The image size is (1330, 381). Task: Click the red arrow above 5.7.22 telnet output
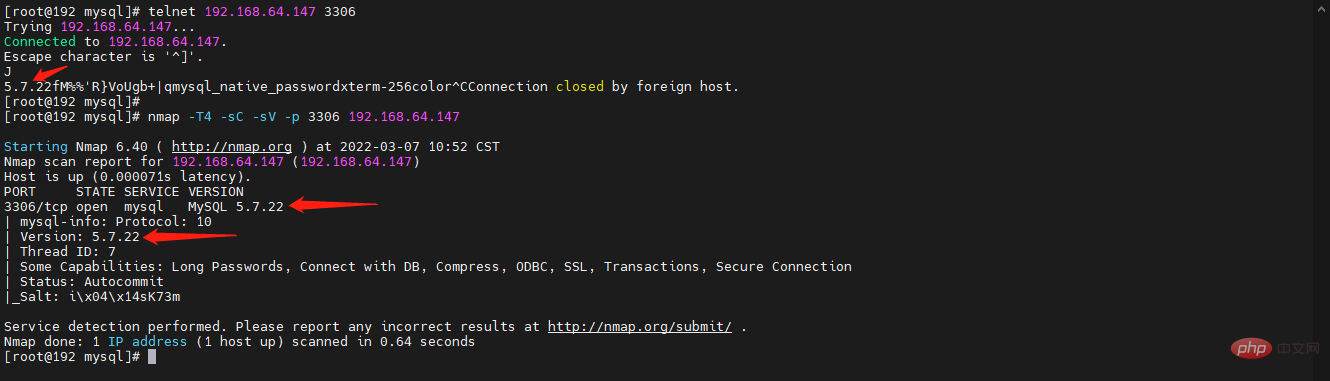coord(50,72)
